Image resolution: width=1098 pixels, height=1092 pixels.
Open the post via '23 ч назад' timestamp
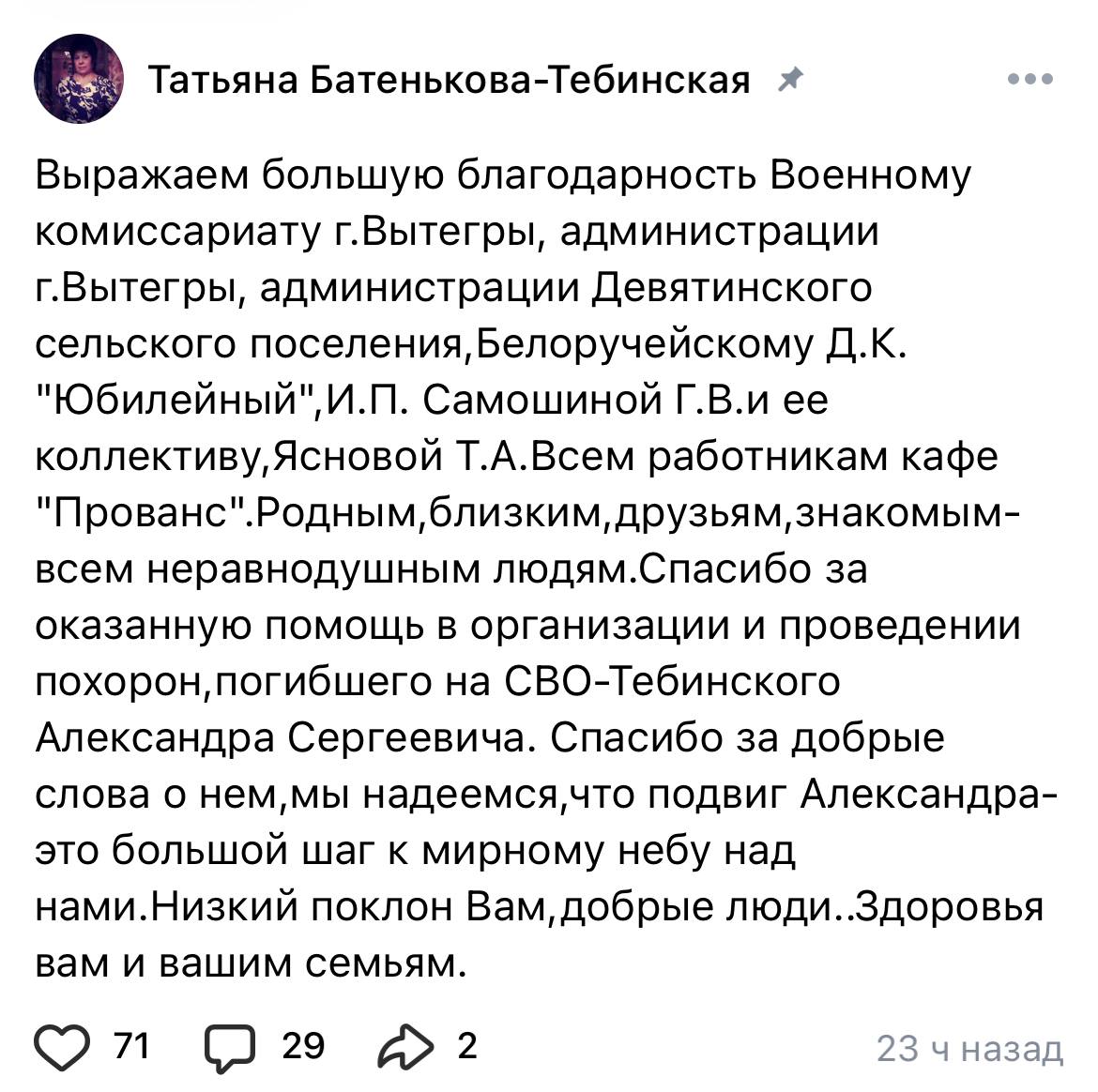969,1049
